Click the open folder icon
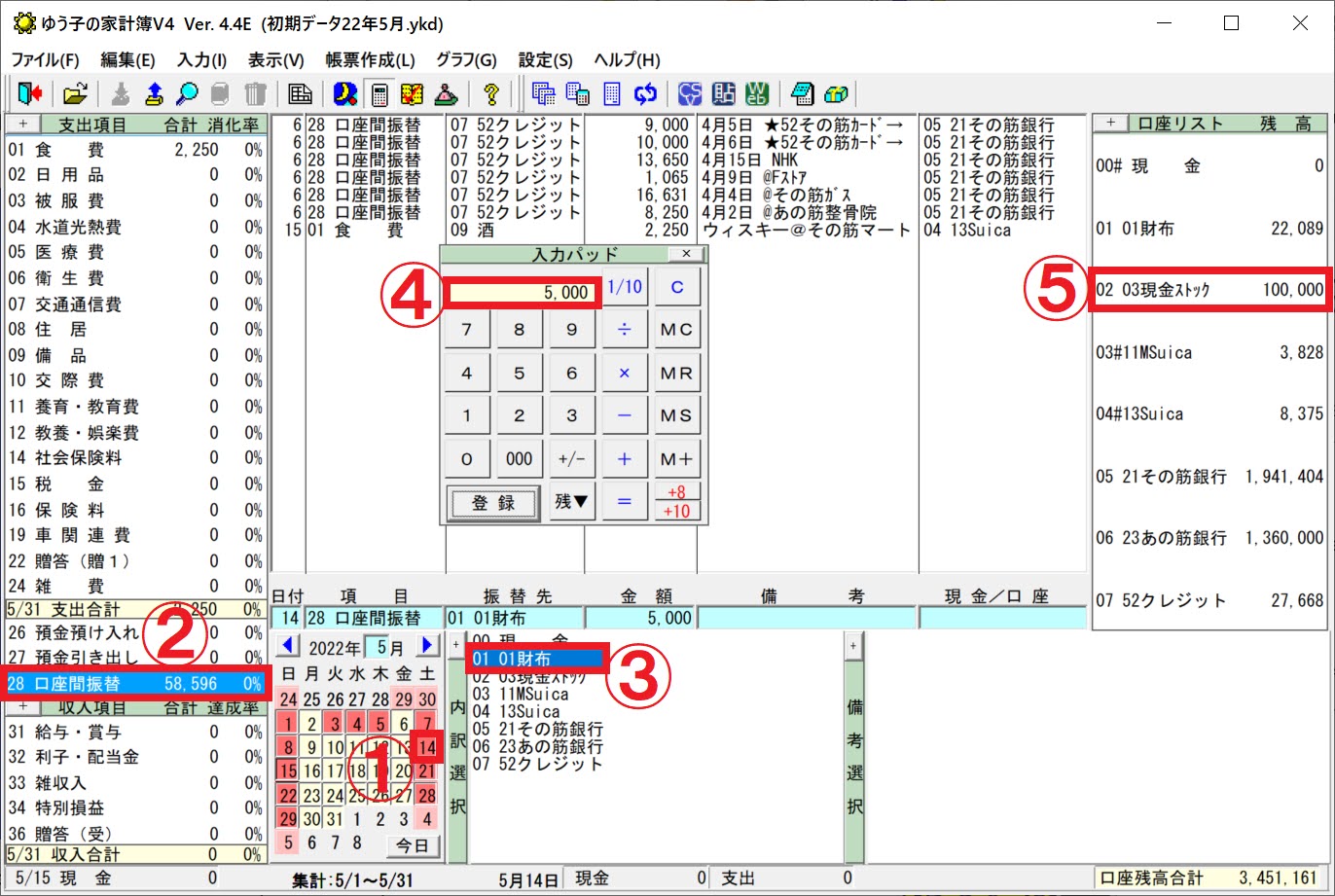The image size is (1335, 896). click(75, 94)
